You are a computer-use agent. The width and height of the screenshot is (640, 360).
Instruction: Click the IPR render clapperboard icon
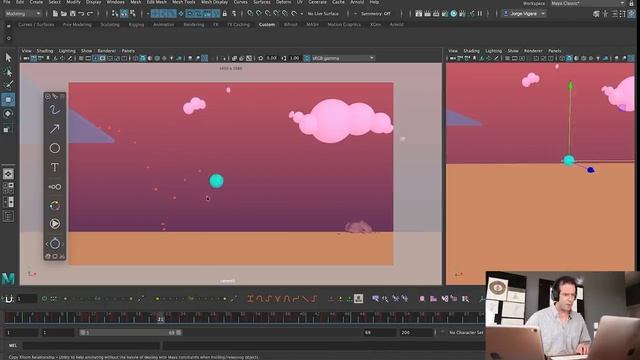(436, 13)
